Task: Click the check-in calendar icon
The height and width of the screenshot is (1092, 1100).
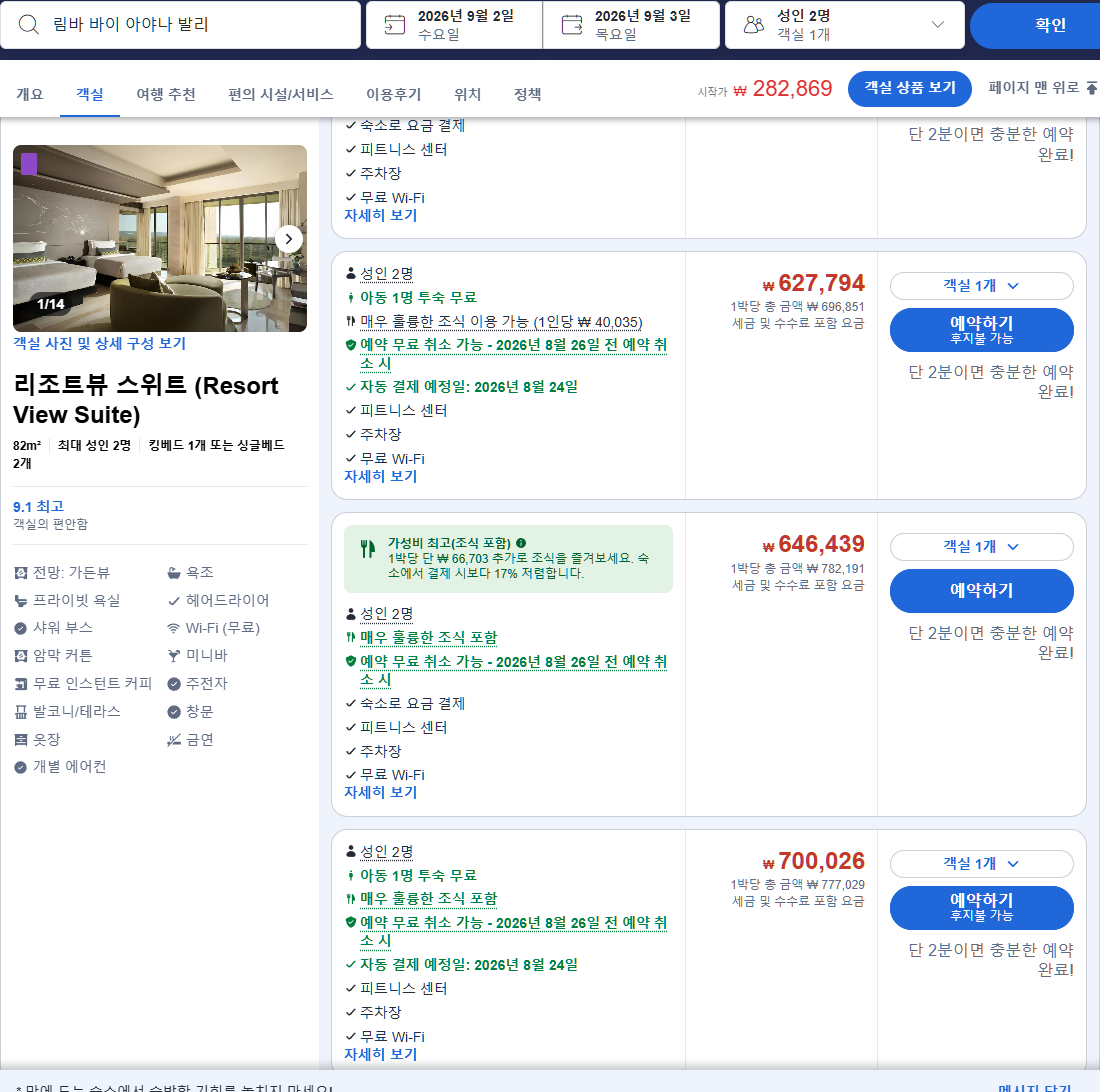Action: tap(394, 25)
